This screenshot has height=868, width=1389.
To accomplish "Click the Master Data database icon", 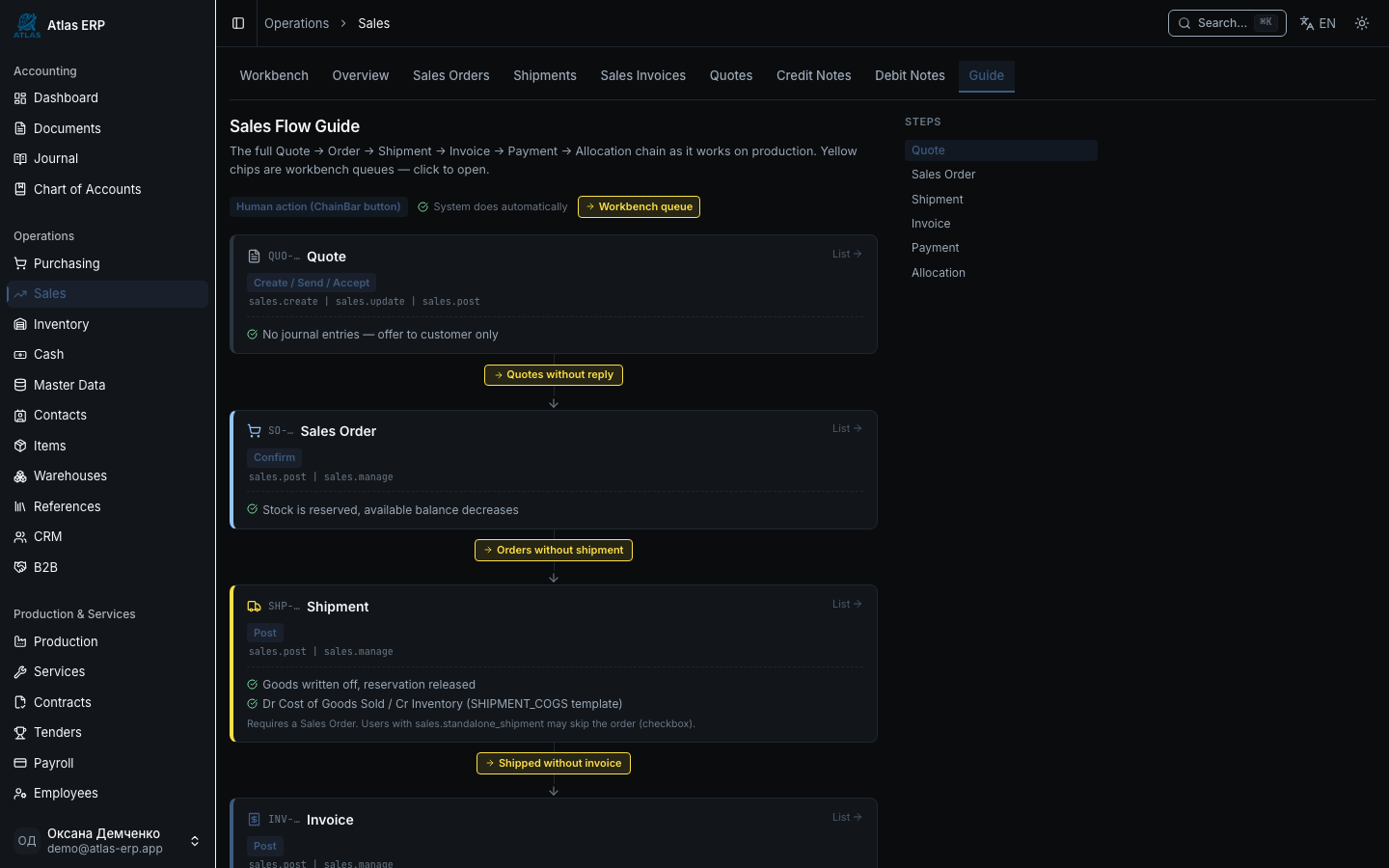I will (x=20, y=385).
